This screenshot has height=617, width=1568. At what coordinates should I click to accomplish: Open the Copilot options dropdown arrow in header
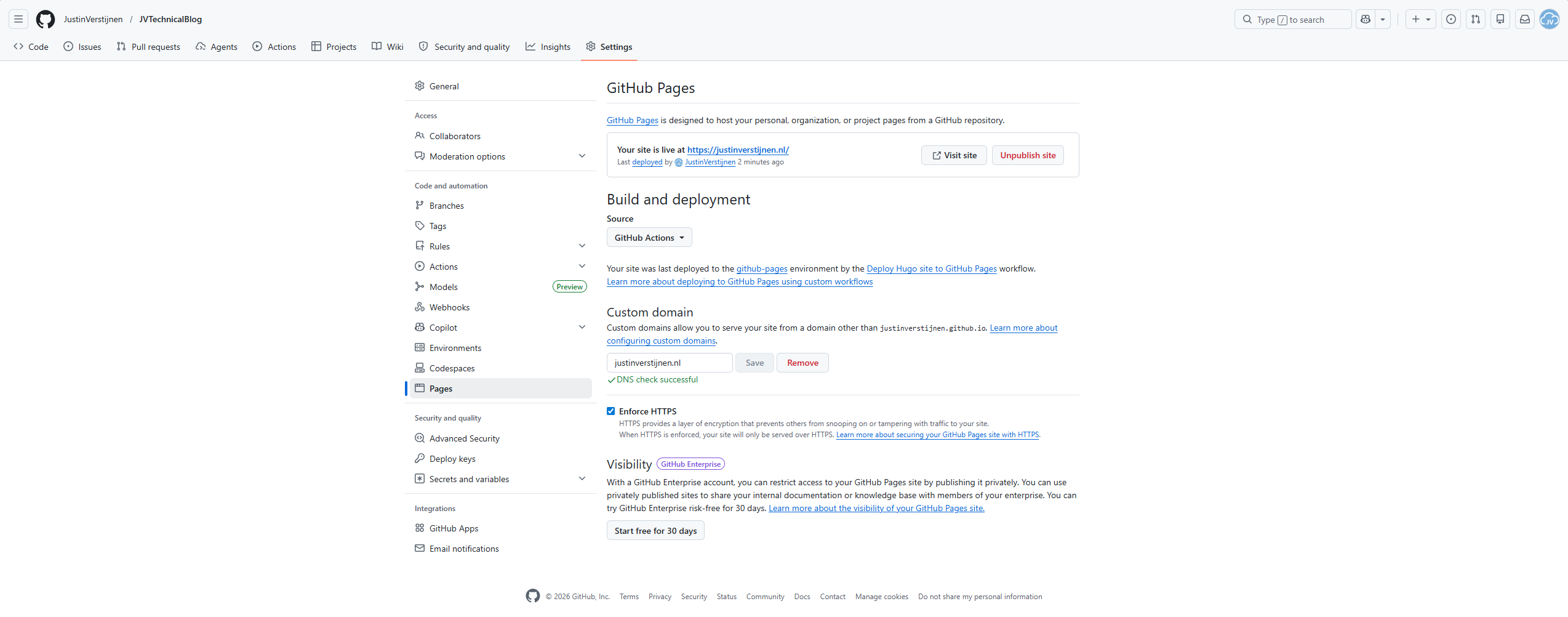click(1383, 19)
